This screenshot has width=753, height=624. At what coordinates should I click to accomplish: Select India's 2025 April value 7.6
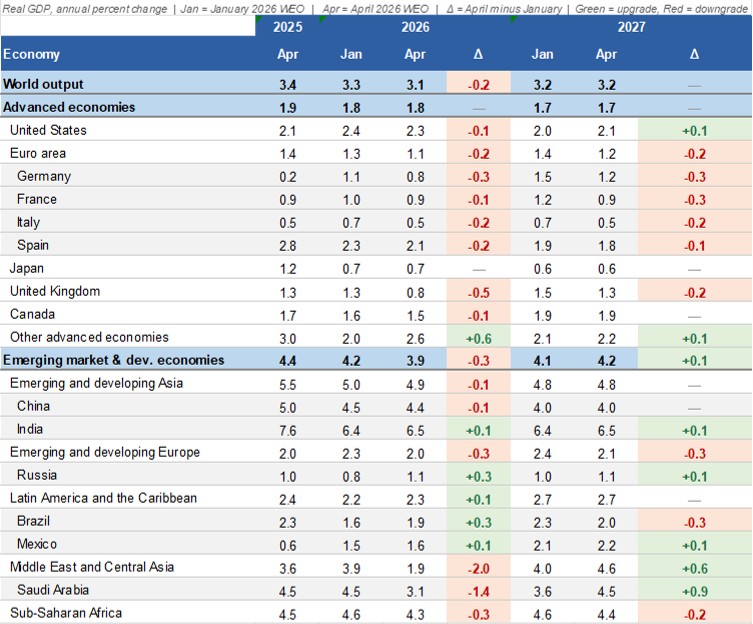coord(287,429)
